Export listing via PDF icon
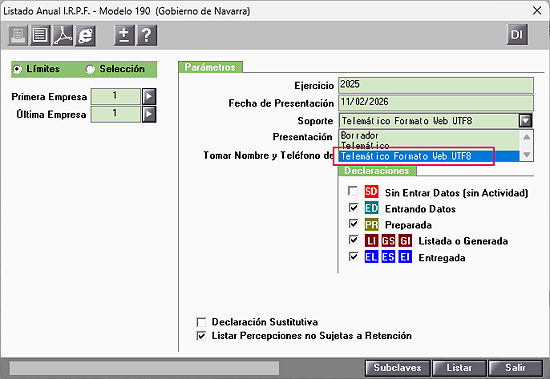The width and height of the screenshot is (550, 379). (x=62, y=35)
